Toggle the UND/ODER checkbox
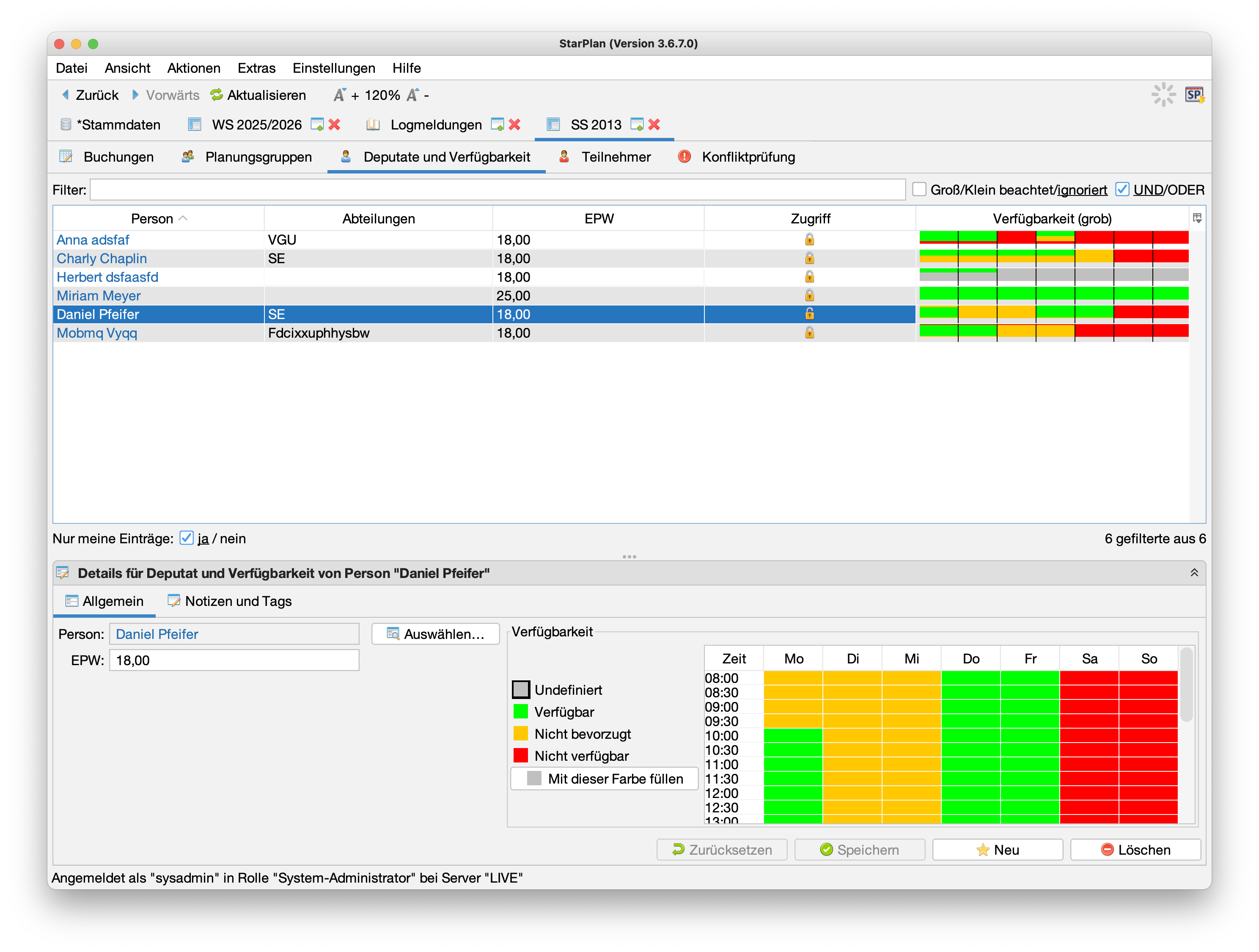Screen dimensions: 1259x952 click(1122, 190)
